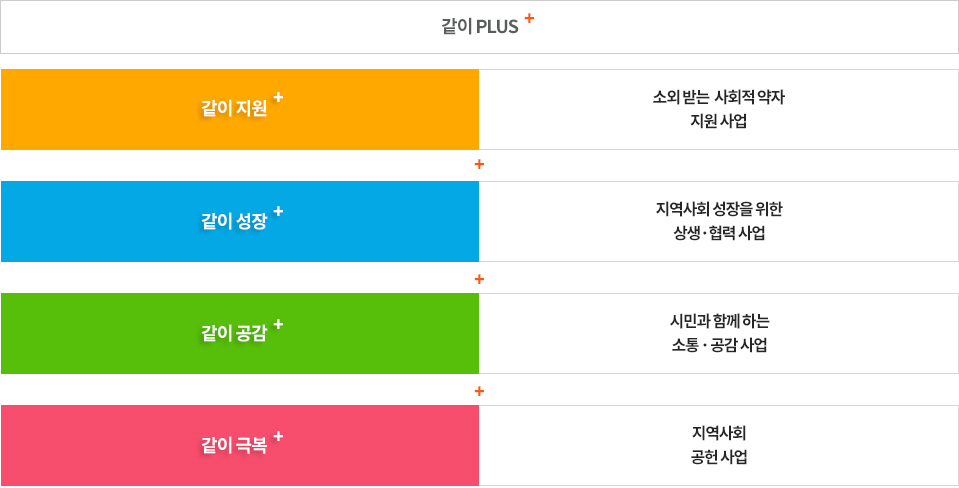Open the 지역사회 공헌 사업 description
This screenshot has width=959, height=488.
click(718, 445)
